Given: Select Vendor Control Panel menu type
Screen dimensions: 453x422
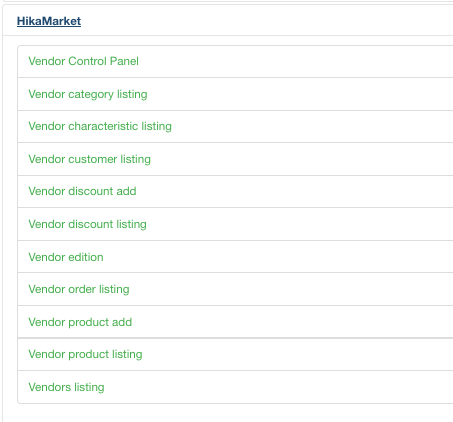Looking at the screenshot, I should 83,61.
